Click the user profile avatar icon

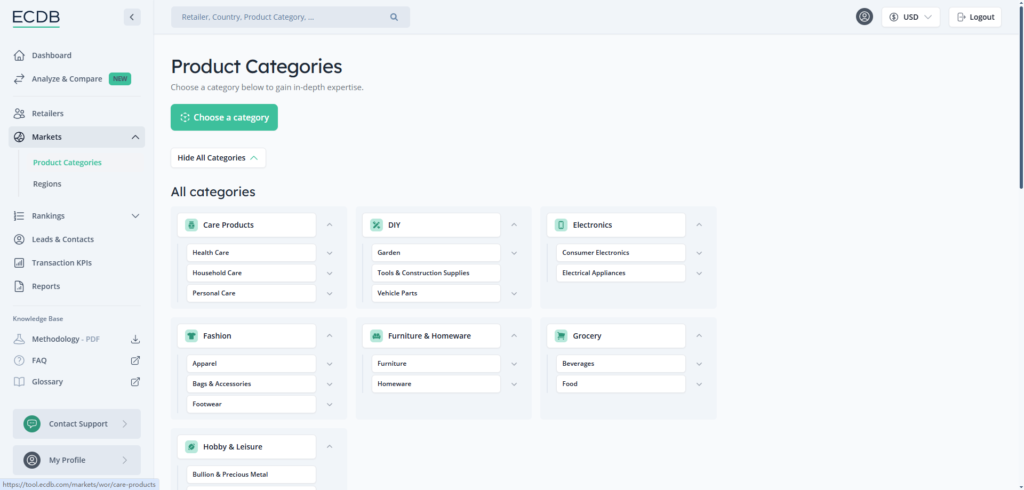[x=864, y=17]
